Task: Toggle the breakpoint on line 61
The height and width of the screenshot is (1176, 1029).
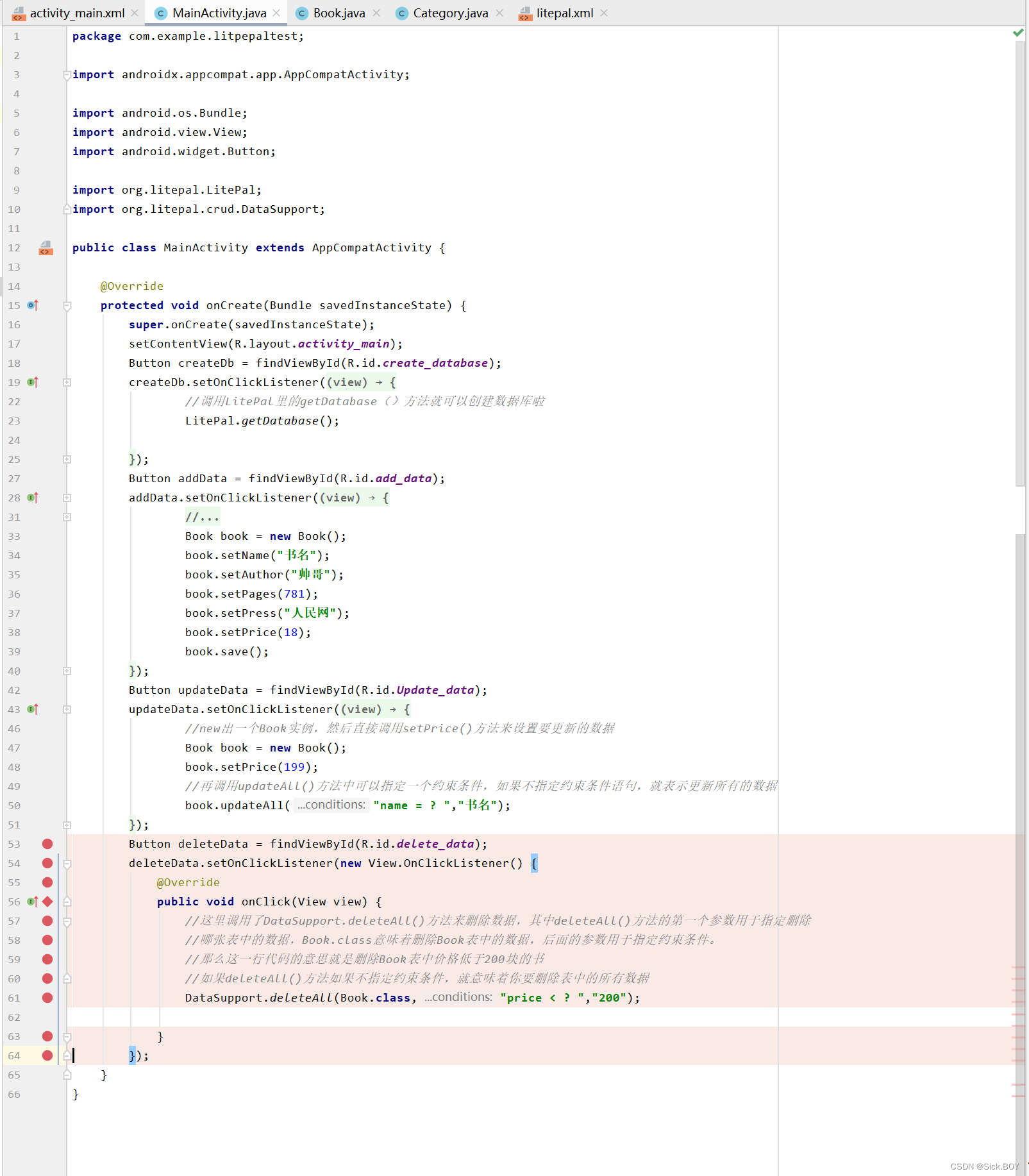Action: (x=47, y=998)
